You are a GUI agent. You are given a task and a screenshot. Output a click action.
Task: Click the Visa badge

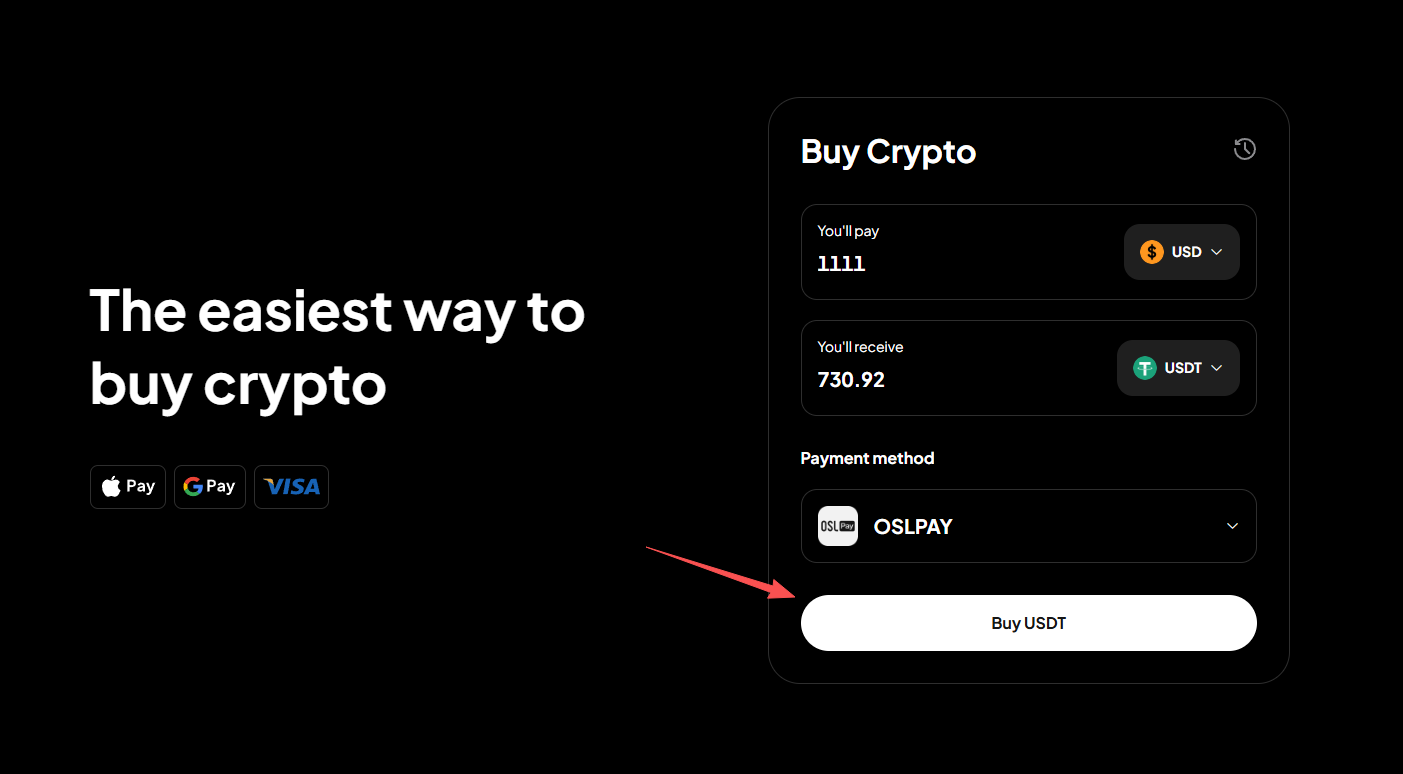coord(291,487)
